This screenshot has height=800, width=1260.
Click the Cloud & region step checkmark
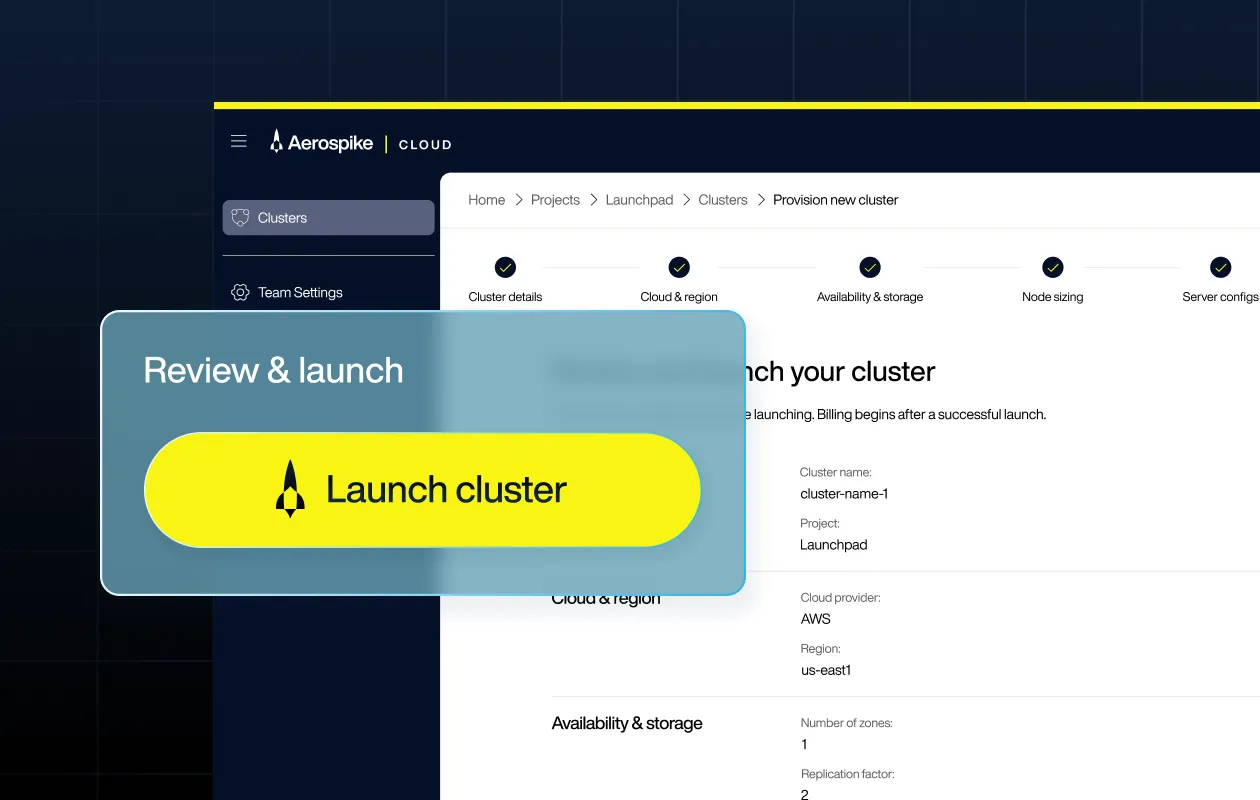pos(679,267)
